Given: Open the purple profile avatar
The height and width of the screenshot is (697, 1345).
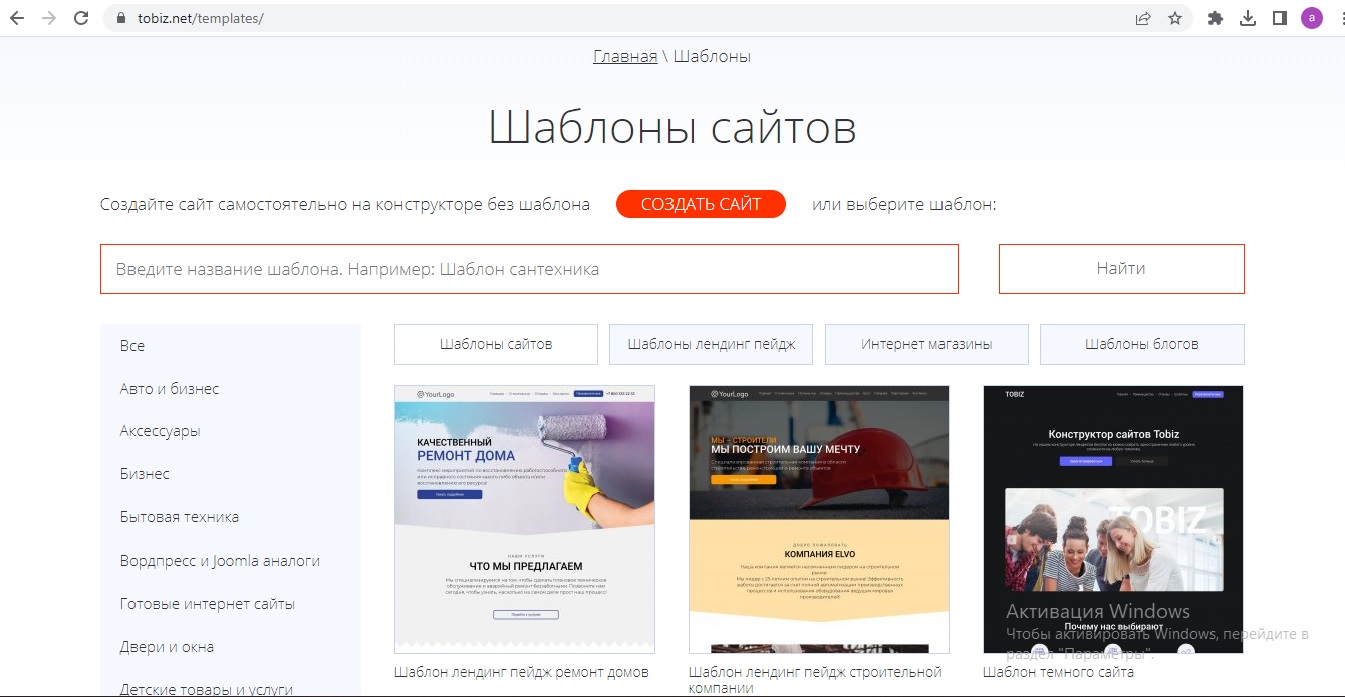Looking at the screenshot, I should (1311, 18).
